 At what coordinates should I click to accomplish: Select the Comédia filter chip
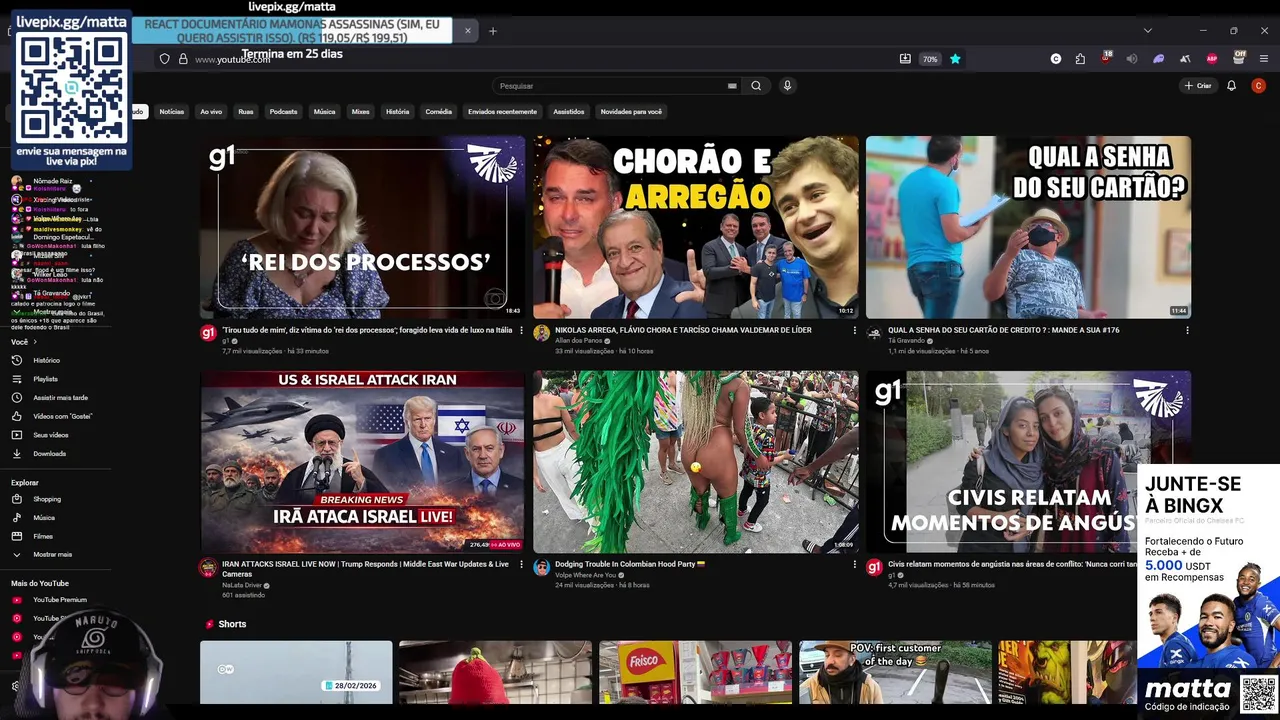pyautogui.click(x=439, y=112)
